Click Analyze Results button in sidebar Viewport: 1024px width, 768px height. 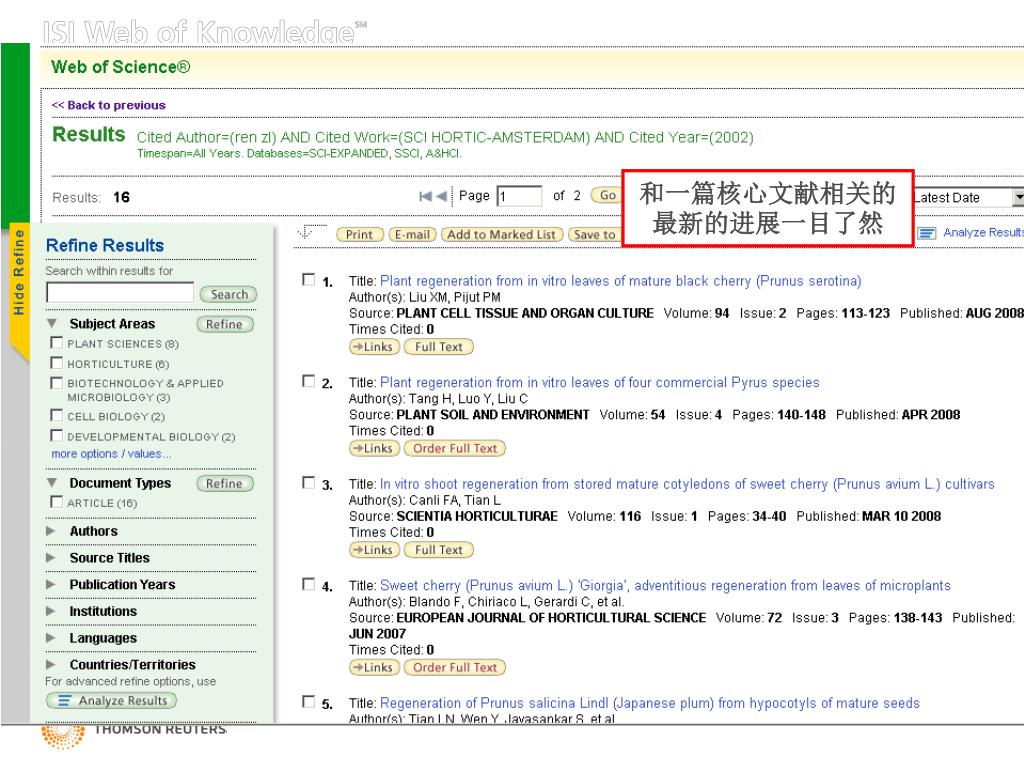112,701
